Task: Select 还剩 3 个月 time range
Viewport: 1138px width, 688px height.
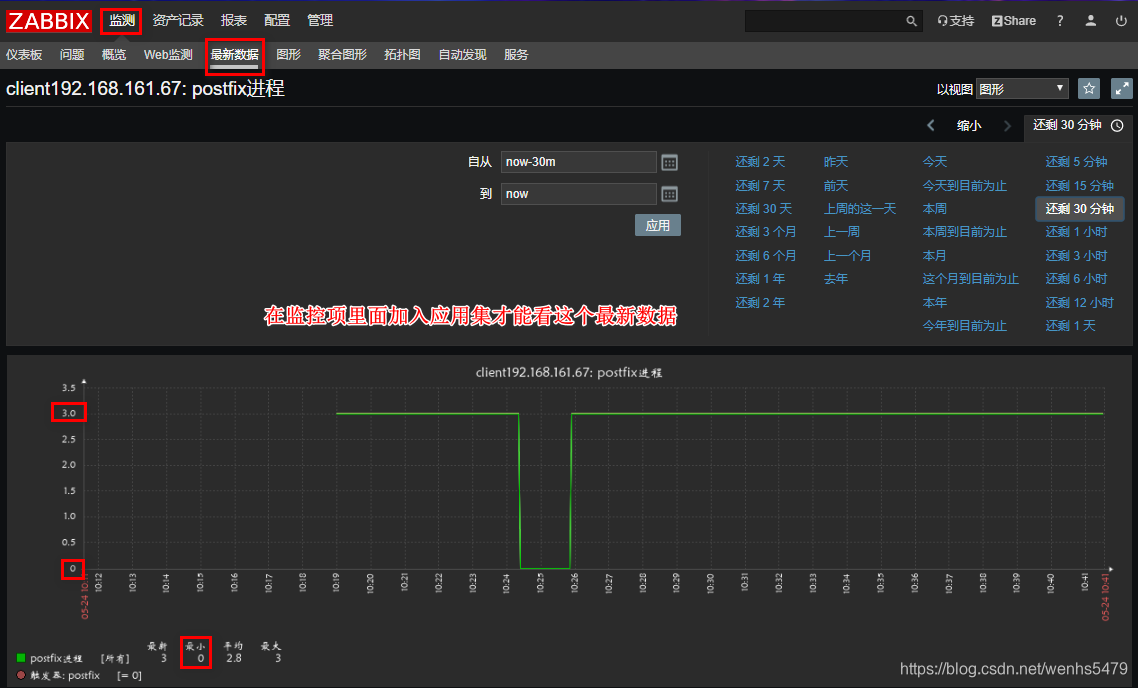Action: click(766, 232)
